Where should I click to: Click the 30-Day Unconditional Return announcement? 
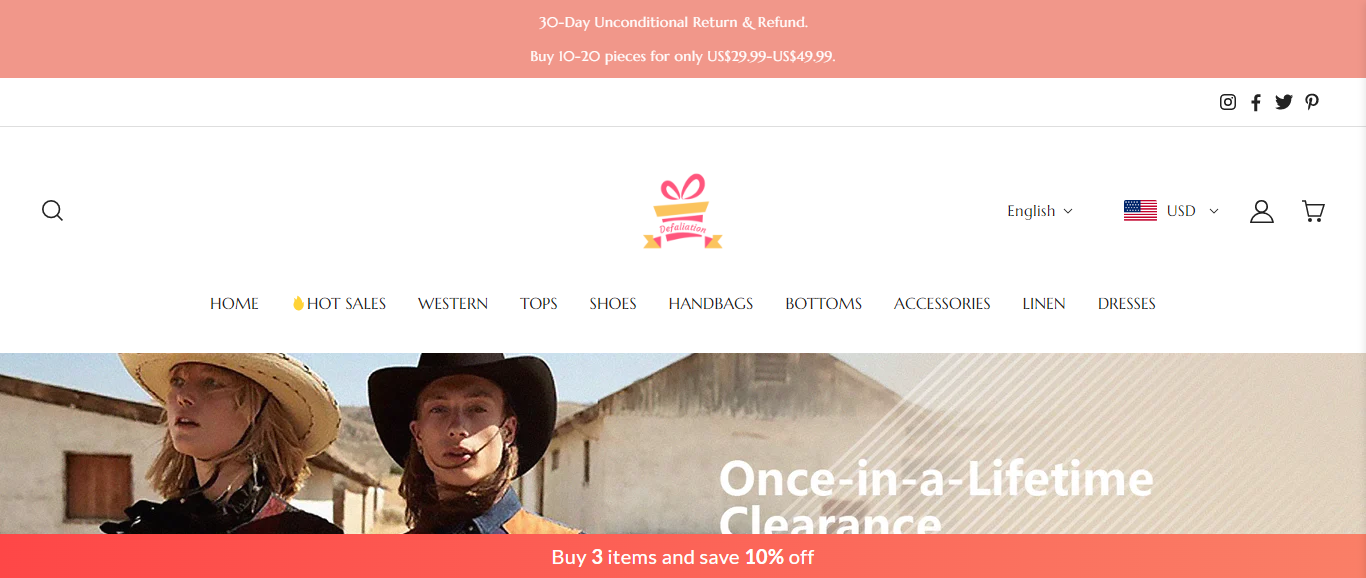(673, 22)
